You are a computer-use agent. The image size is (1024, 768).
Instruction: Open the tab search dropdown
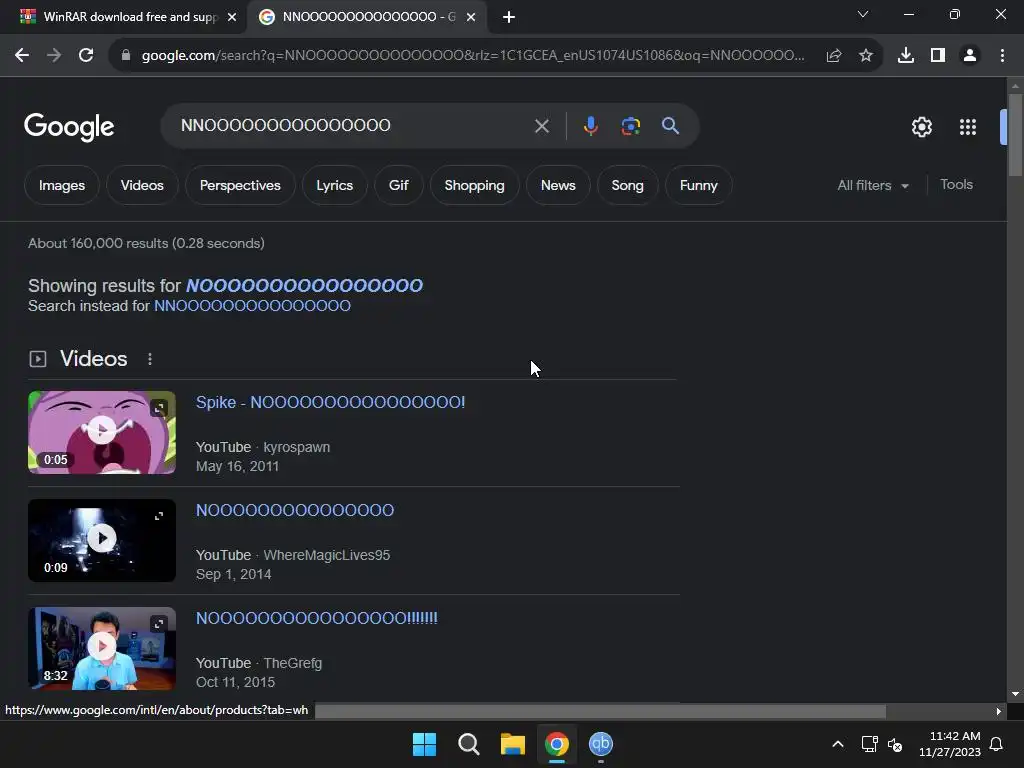[863, 14]
